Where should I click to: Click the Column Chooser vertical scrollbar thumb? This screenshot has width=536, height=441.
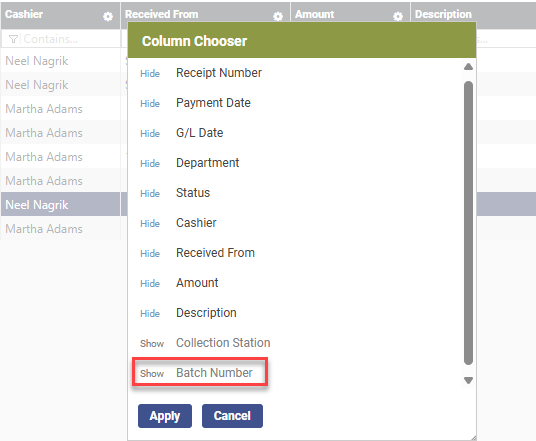[468, 223]
